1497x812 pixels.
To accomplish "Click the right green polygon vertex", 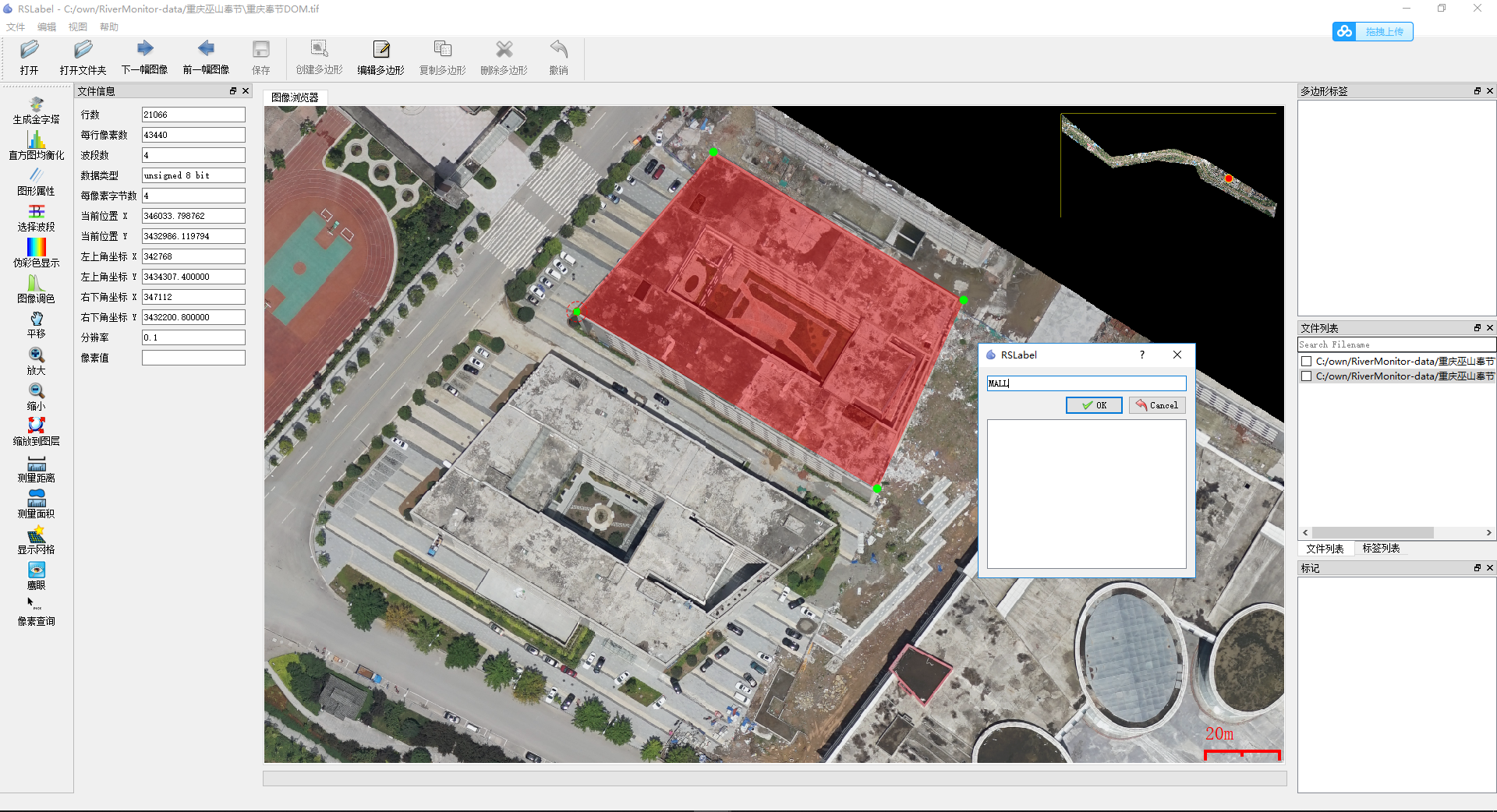I will pos(964,300).
